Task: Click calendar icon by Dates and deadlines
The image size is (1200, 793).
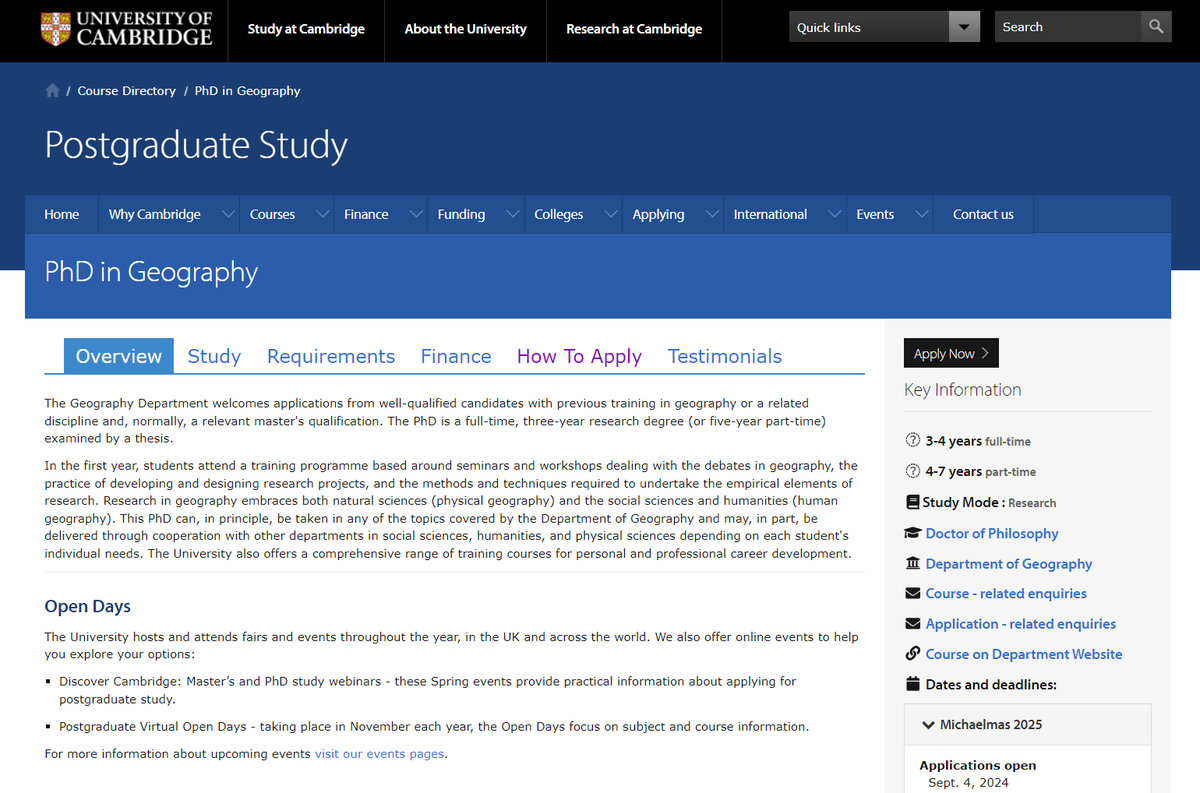Action: pyautogui.click(x=912, y=684)
